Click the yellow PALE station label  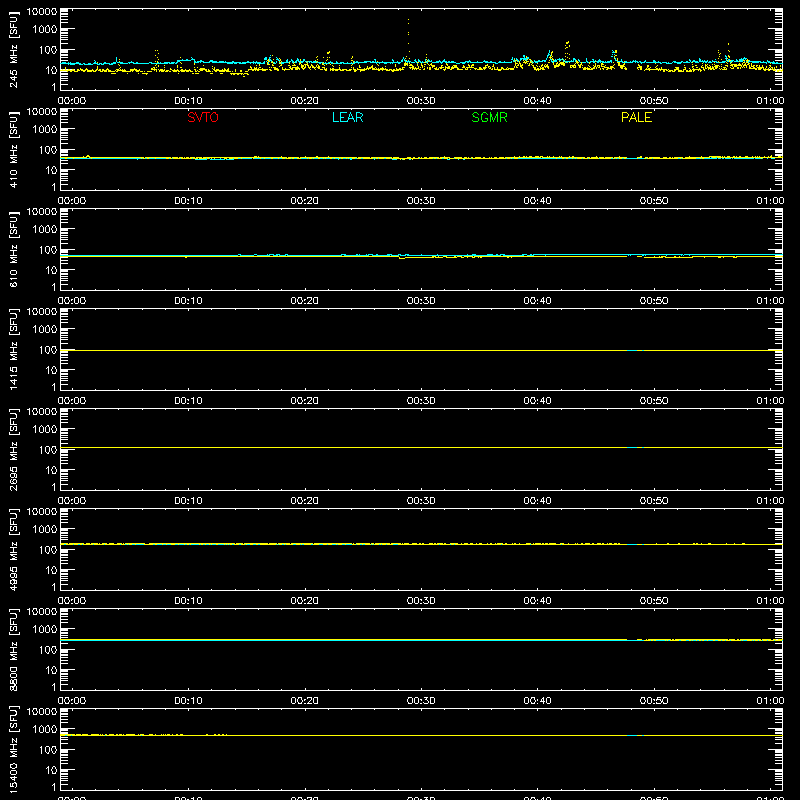(636, 117)
